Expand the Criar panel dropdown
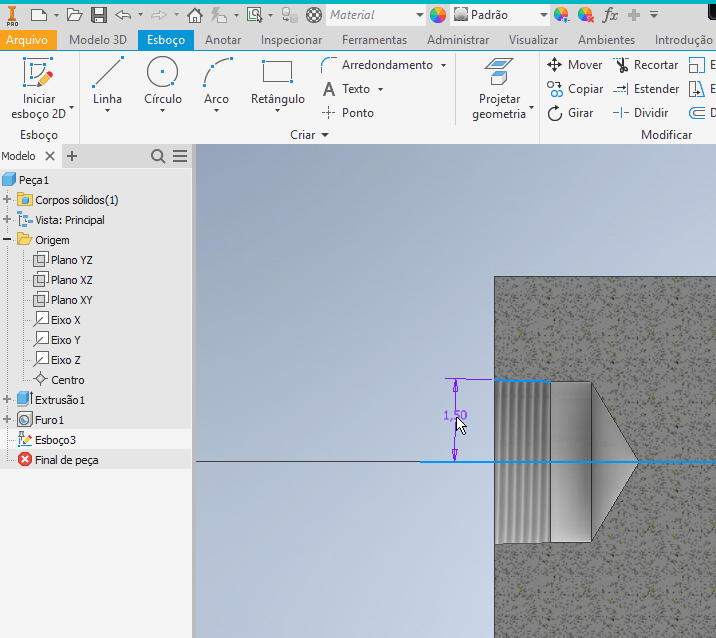 (x=310, y=135)
